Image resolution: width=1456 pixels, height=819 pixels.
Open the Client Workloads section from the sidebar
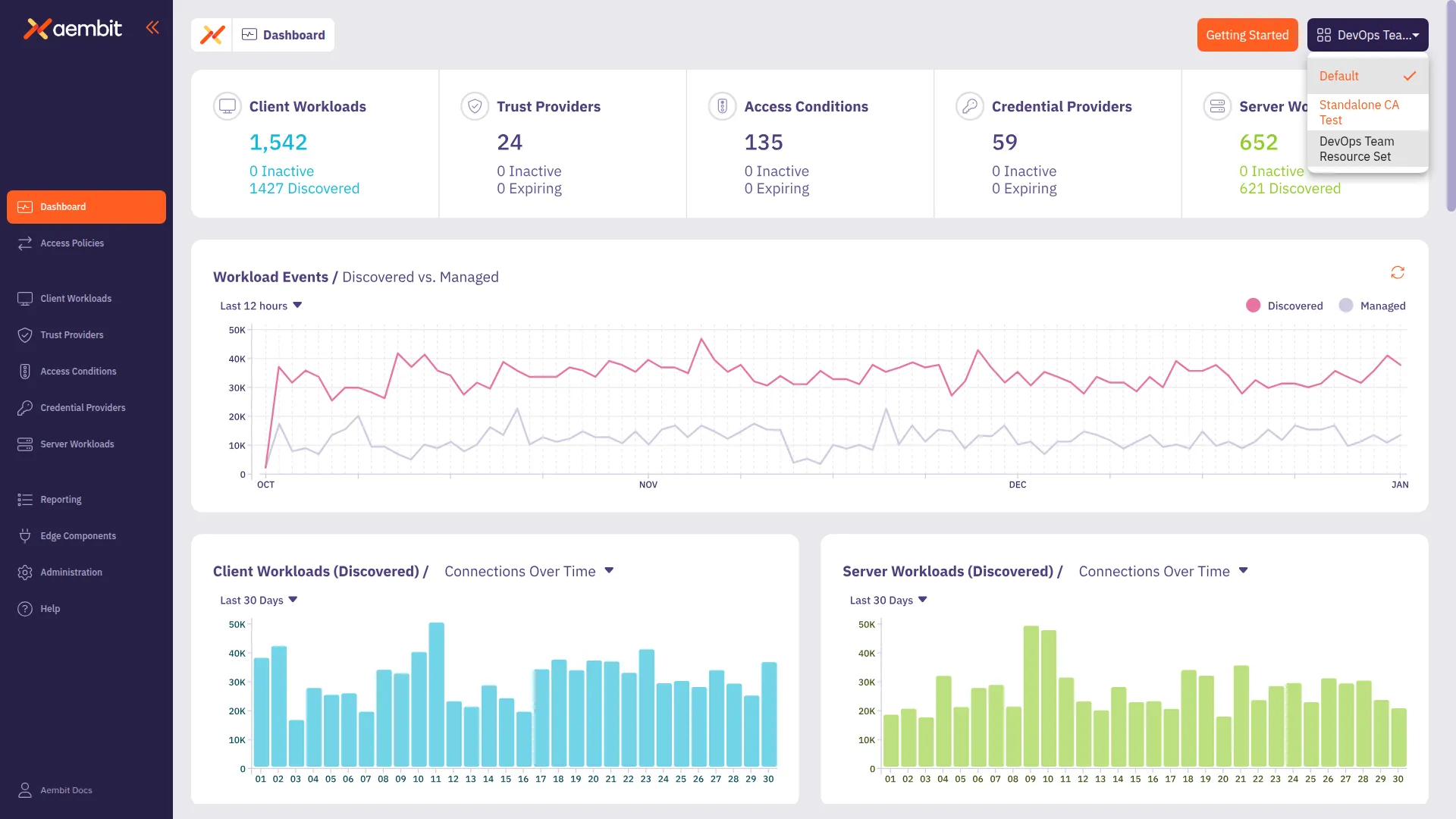tap(75, 298)
